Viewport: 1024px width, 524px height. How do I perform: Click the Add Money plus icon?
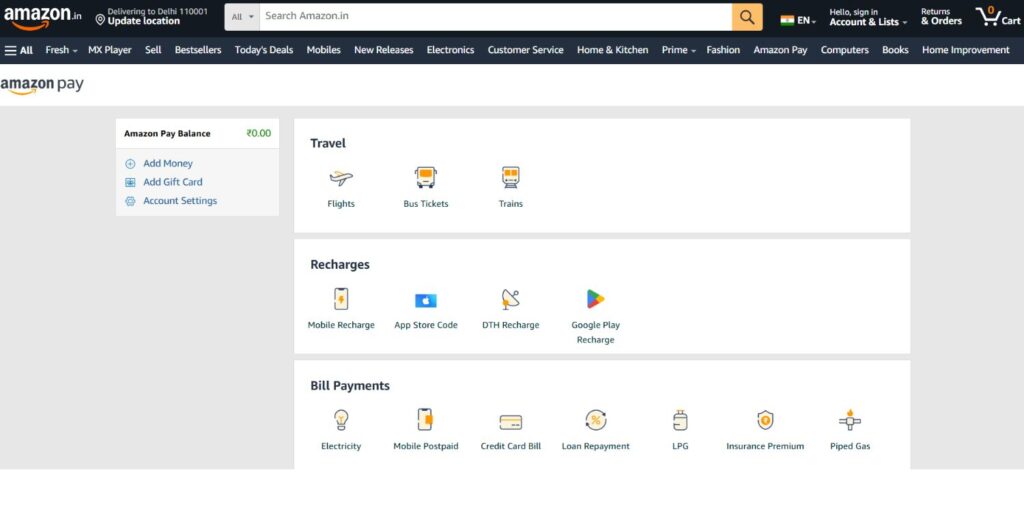tap(130, 164)
